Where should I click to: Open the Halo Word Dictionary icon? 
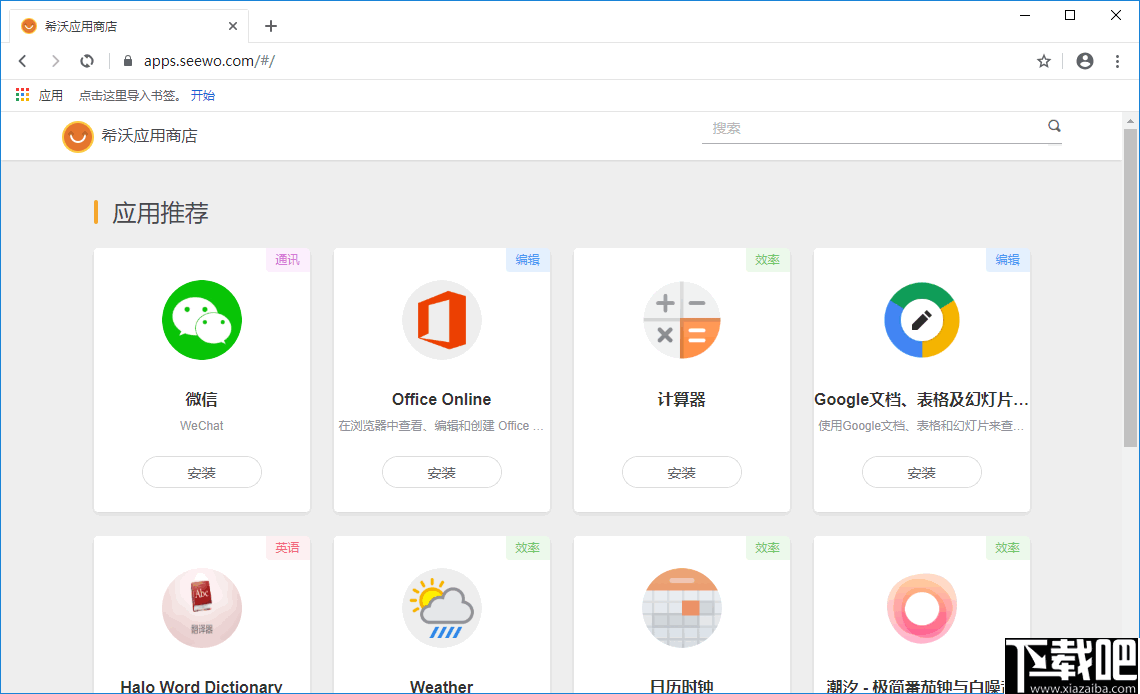coord(201,608)
